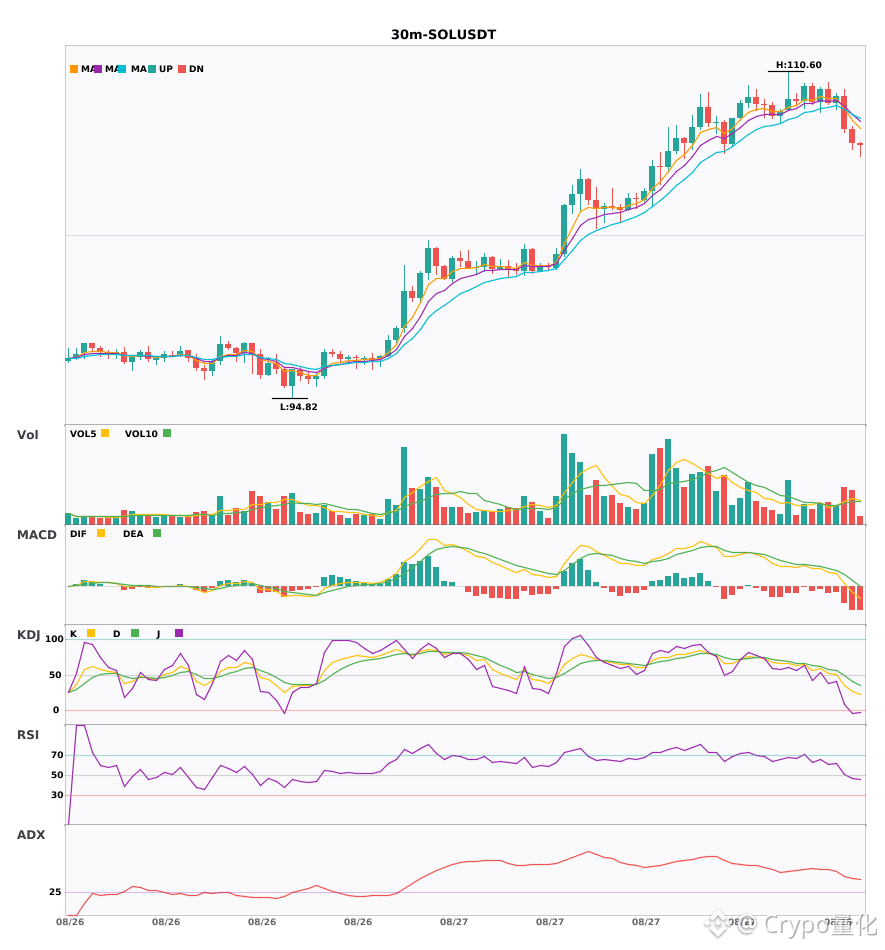Screen dimensions: 885x950
Task: Click the cyan MA legend swatch
Action: click(122, 69)
